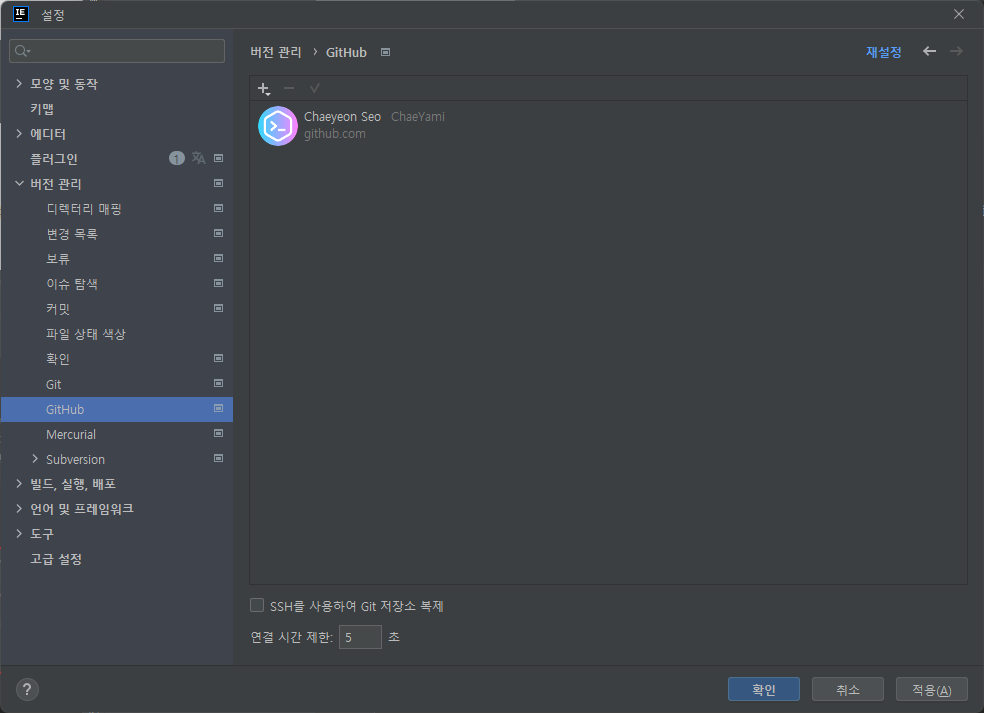Click the 적용(A) apply button
Screen dimensions: 984x713
coord(932,689)
